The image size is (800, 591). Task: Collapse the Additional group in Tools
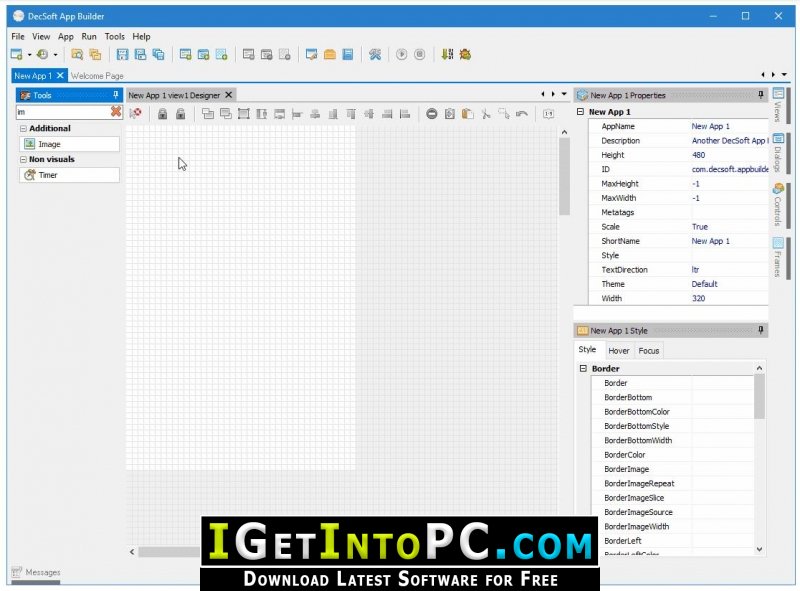pos(23,129)
